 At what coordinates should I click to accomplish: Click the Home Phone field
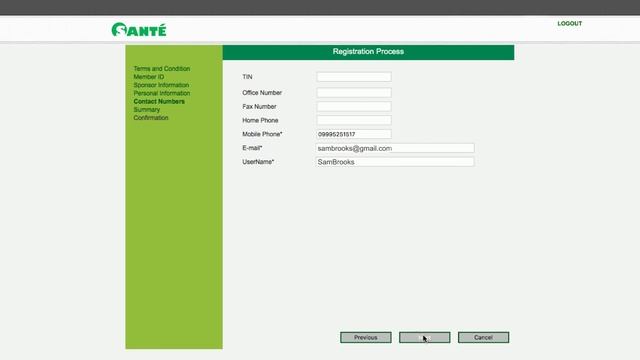tap(354, 120)
